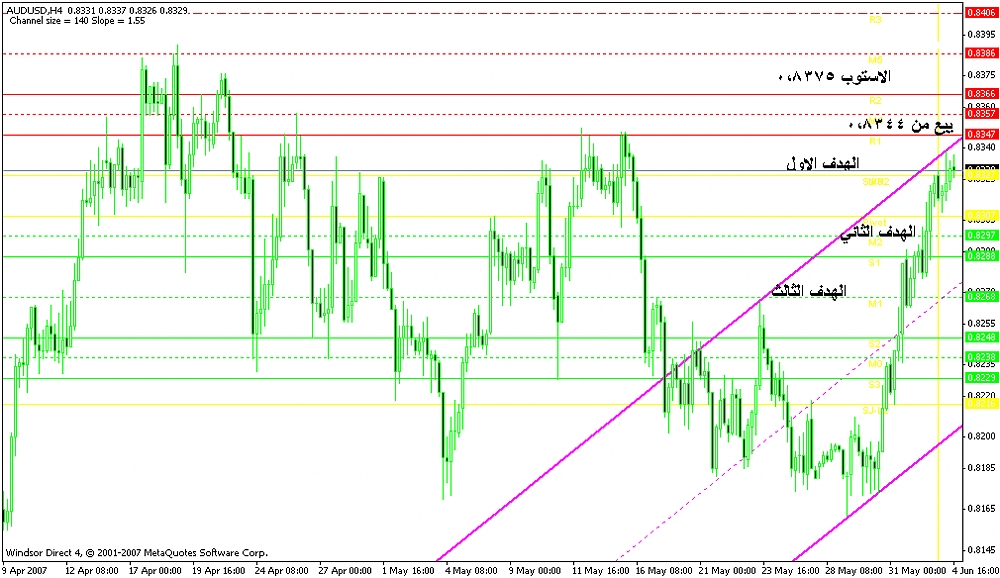Click the yellow R2 pivot level label
Screen dimensions: 1000x578
click(x=875, y=100)
